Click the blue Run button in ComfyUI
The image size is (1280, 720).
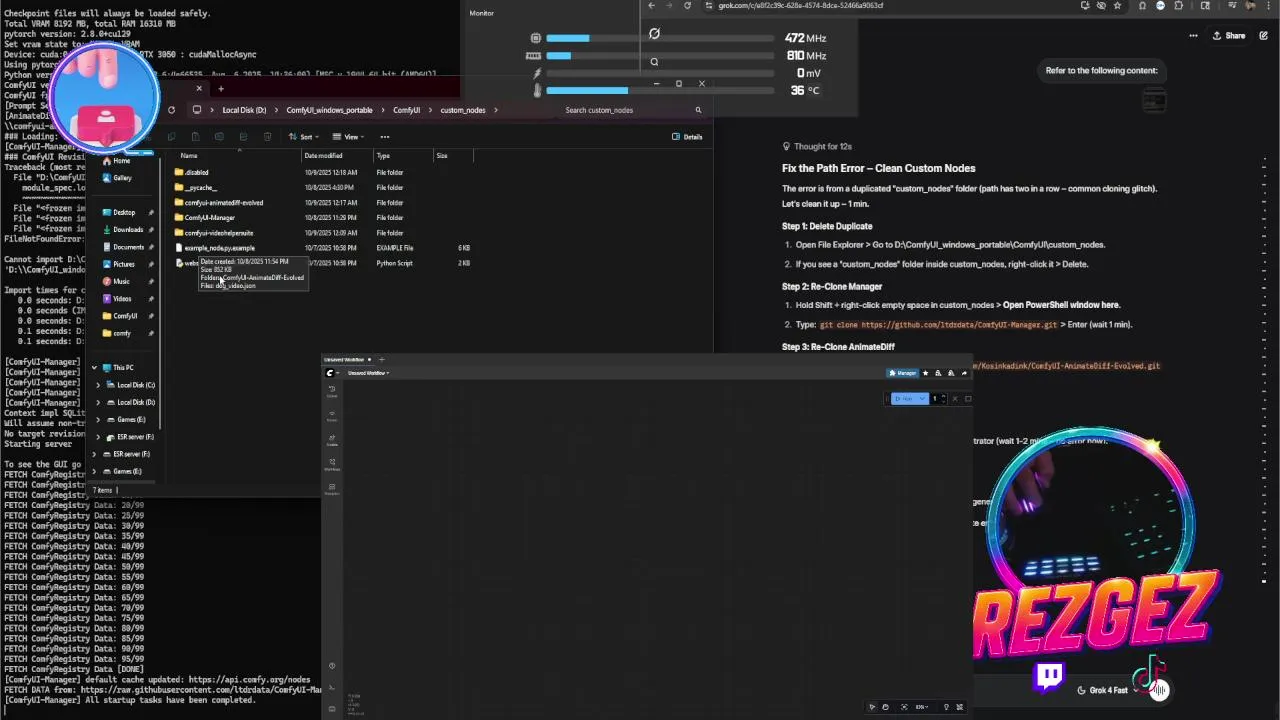(x=905, y=399)
